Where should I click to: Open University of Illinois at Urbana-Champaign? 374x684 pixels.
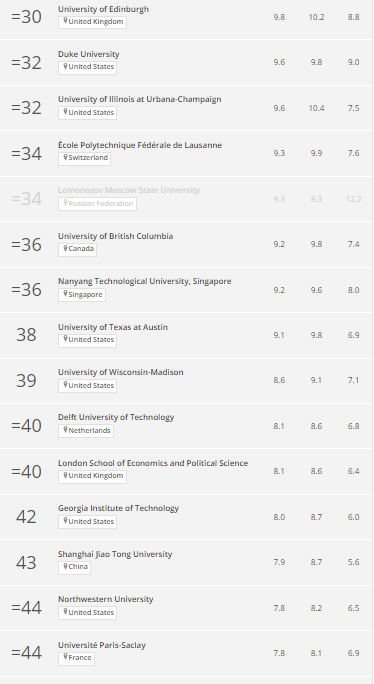click(x=140, y=99)
